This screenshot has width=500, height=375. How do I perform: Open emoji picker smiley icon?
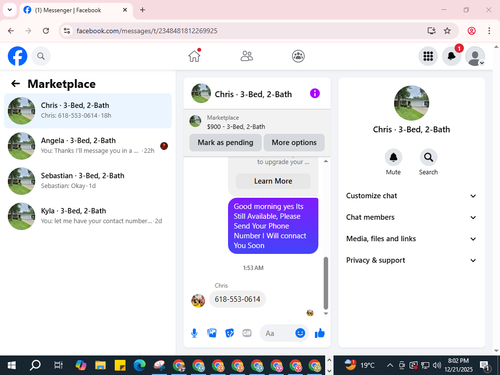click(300, 333)
